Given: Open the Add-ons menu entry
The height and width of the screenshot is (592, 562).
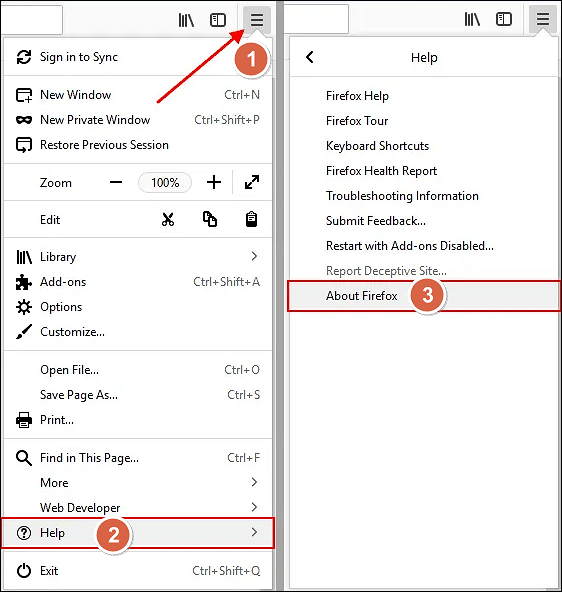Looking at the screenshot, I should point(138,282).
